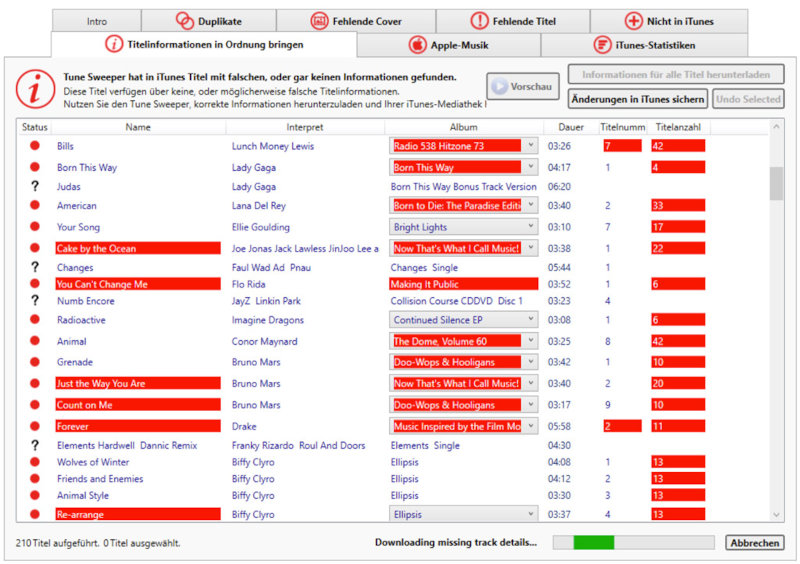Go to the Nicht in iTunes tab
The height and width of the screenshot is (564, 800).
click(669, 21)
